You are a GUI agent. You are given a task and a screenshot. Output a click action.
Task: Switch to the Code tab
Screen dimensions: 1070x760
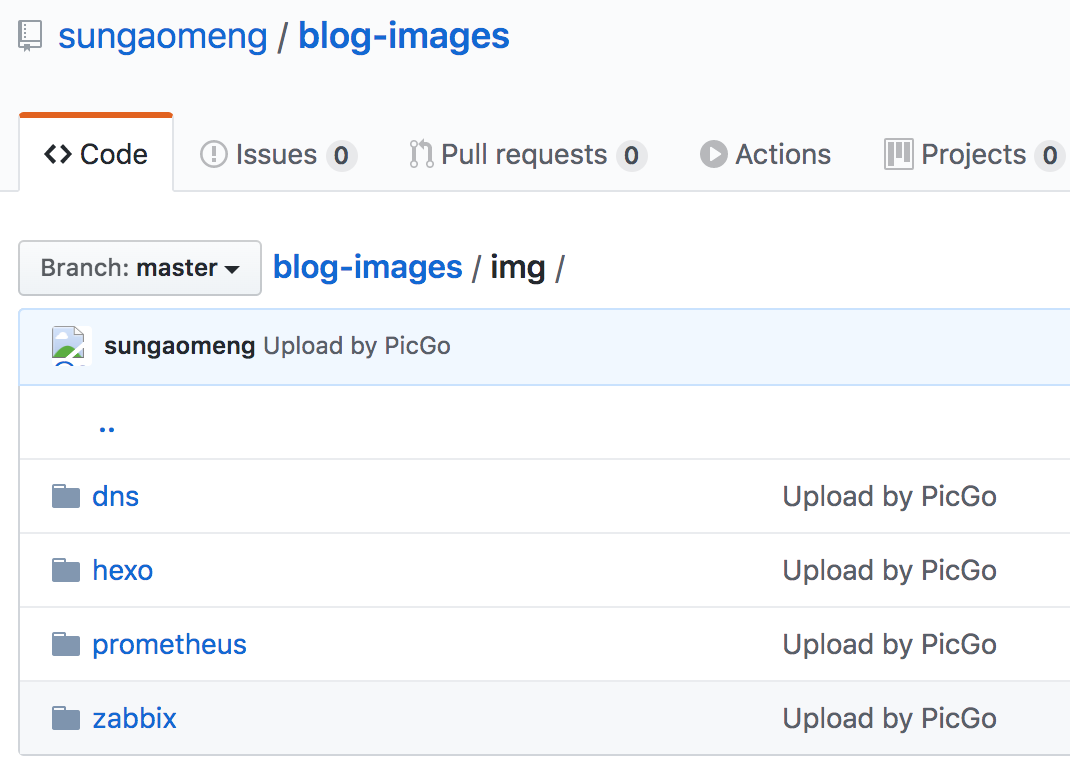[x=96, y=155]
